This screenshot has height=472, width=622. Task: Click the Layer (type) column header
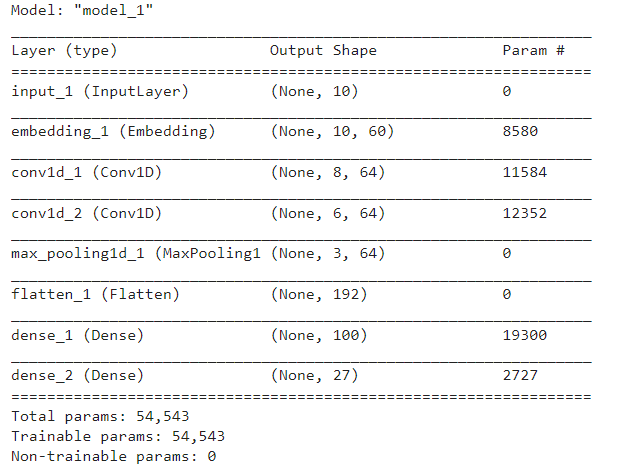[x=64, y=50]
